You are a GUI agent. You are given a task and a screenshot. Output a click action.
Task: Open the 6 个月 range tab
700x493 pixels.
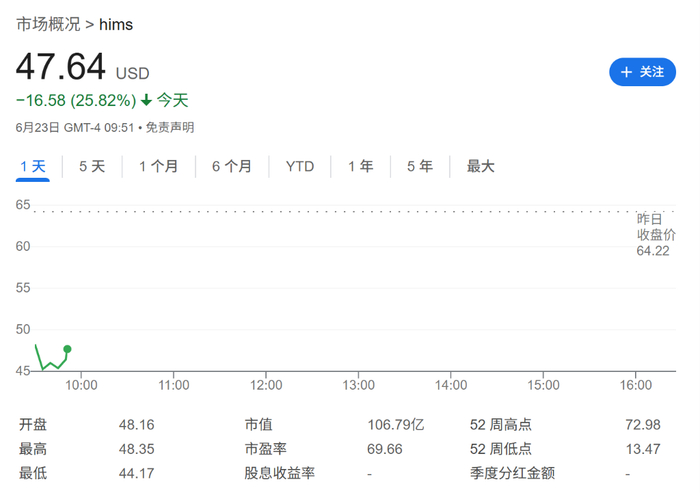[x=232, y=166]
